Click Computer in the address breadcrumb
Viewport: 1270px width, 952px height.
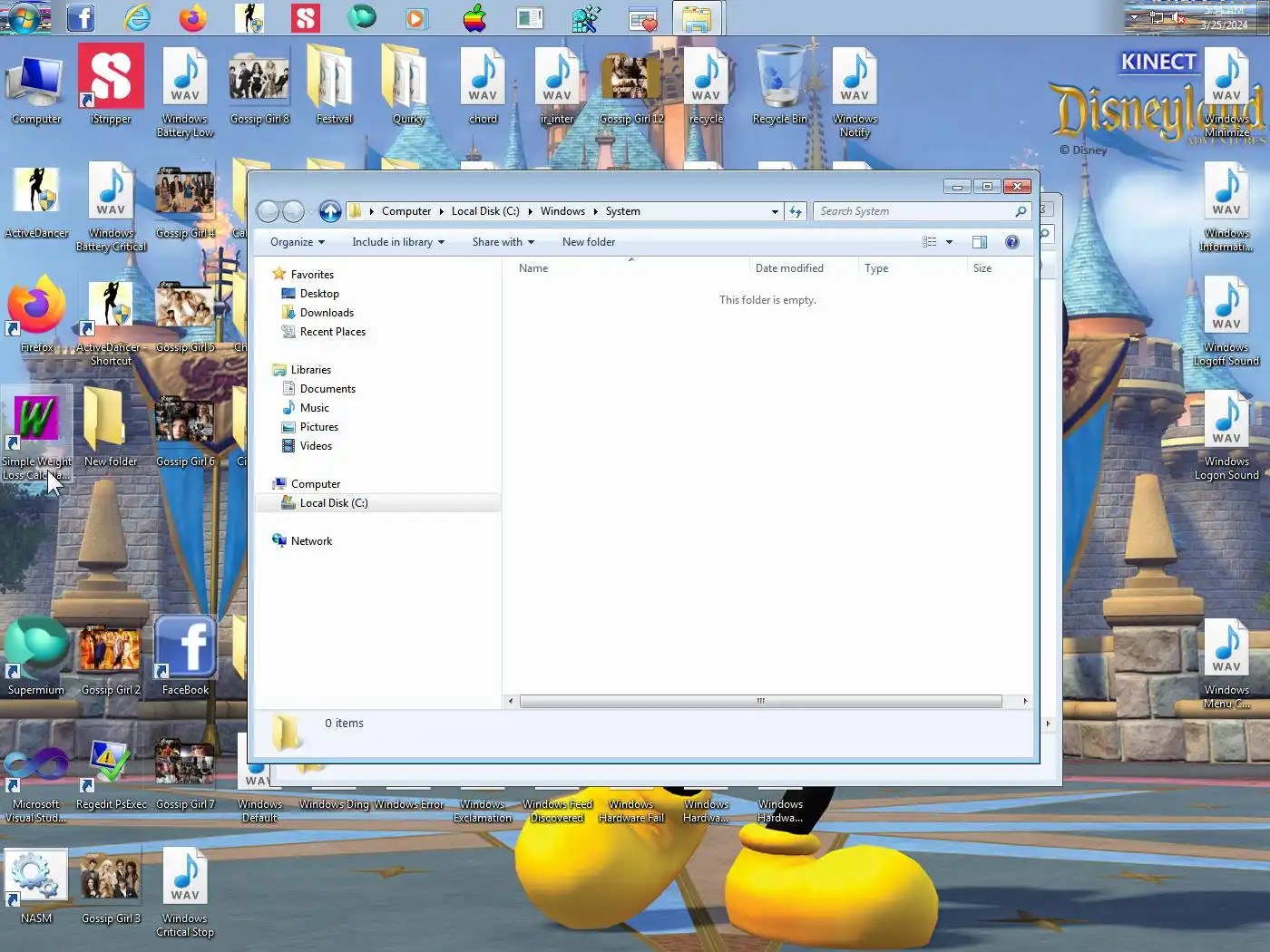[406, 211]
